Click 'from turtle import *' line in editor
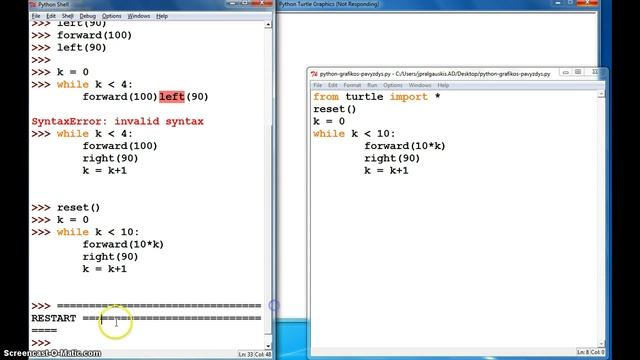This screenshot has width=640, height=360. (377, 97)
